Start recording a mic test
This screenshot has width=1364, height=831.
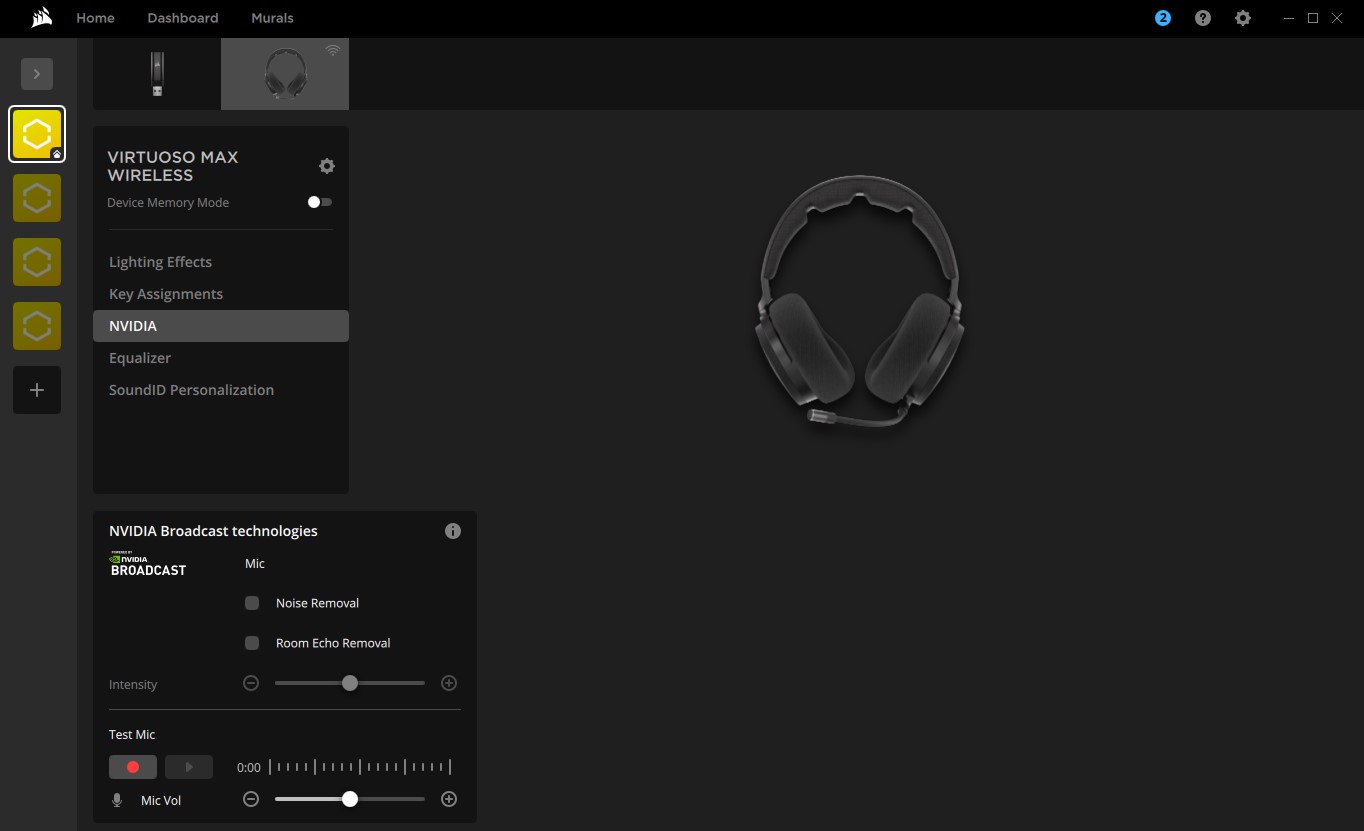point(133,767)
